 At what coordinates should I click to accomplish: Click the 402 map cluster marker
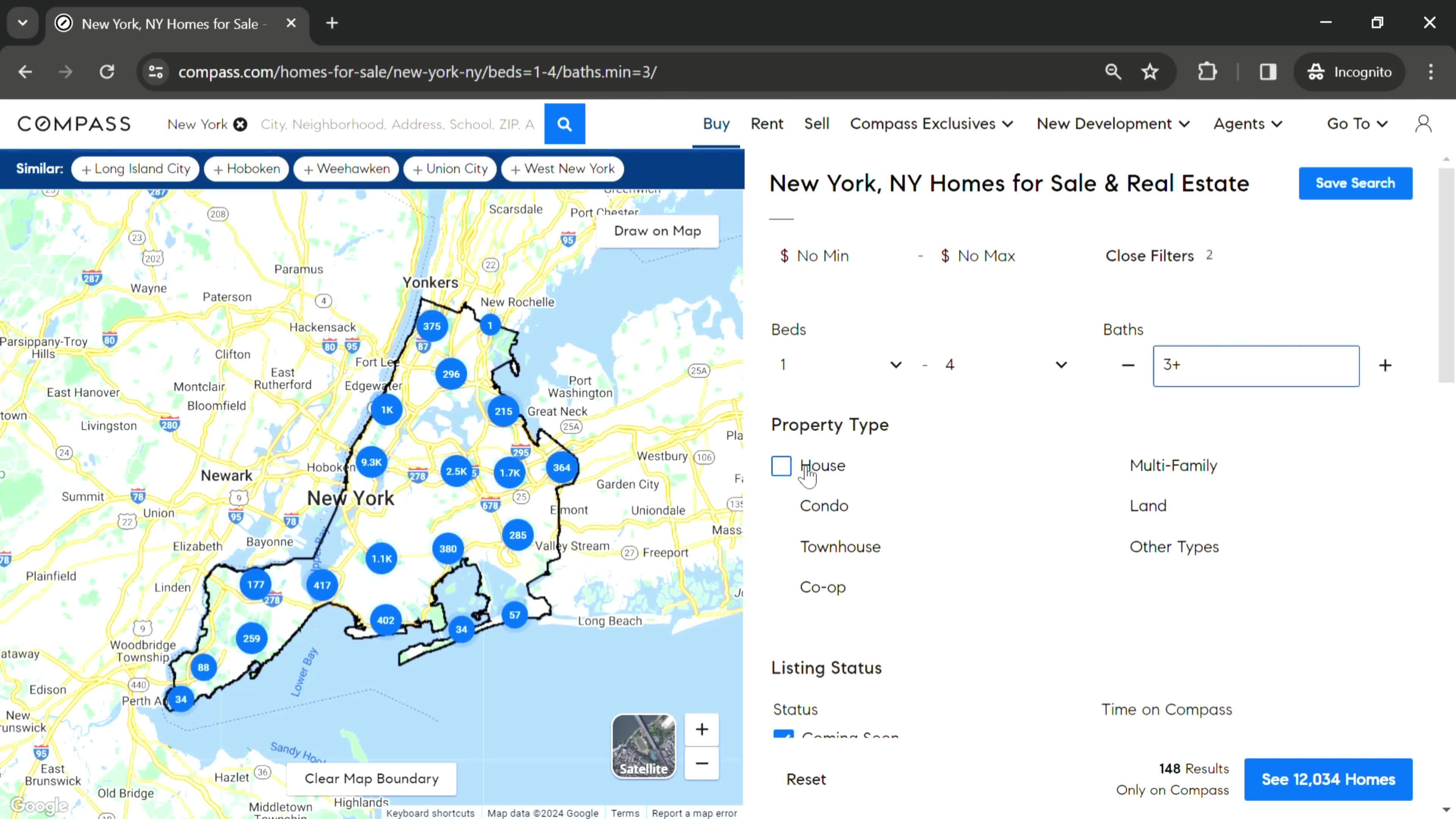(x=386, y=620)
